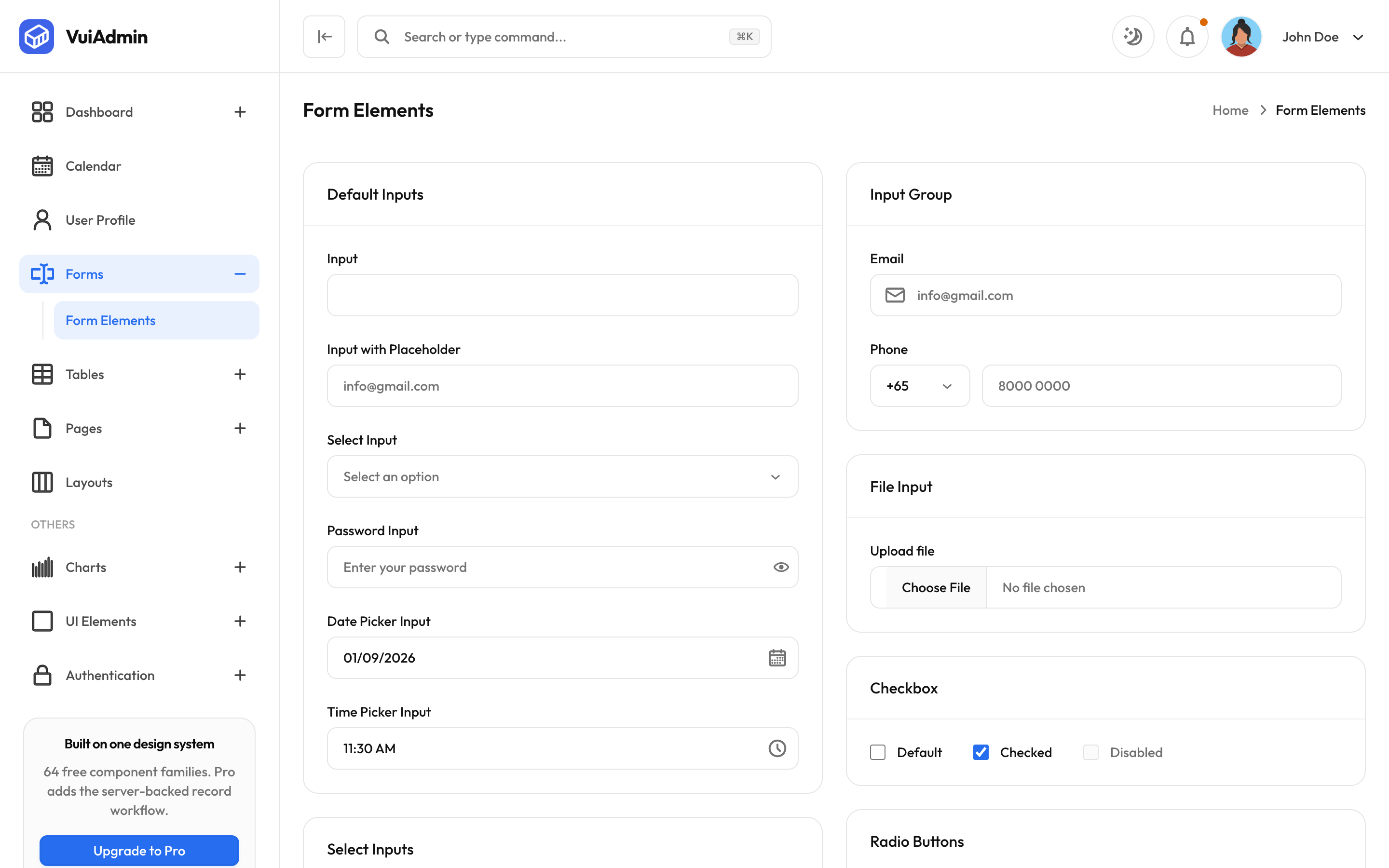Click the breadcrumb chevron separator

pyautogui.click(x=1263, y=110)
